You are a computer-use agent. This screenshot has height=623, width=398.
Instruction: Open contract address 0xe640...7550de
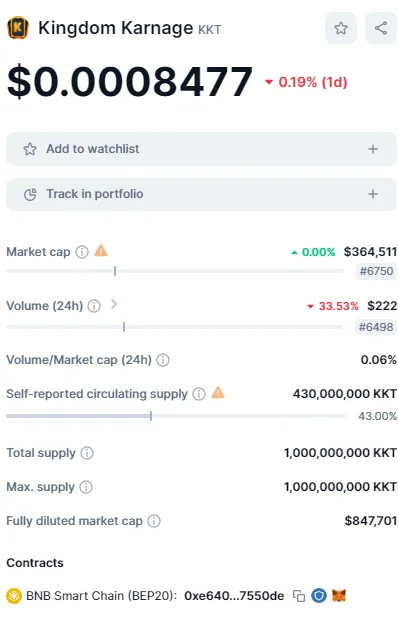[234, 596]
